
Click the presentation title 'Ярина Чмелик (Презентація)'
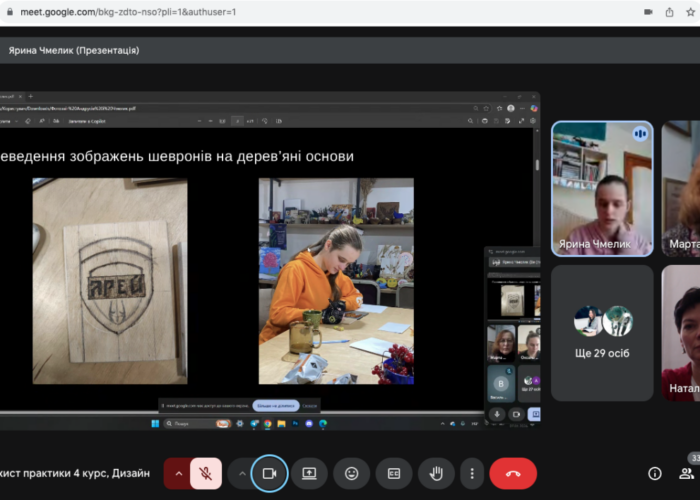[74, 50]
